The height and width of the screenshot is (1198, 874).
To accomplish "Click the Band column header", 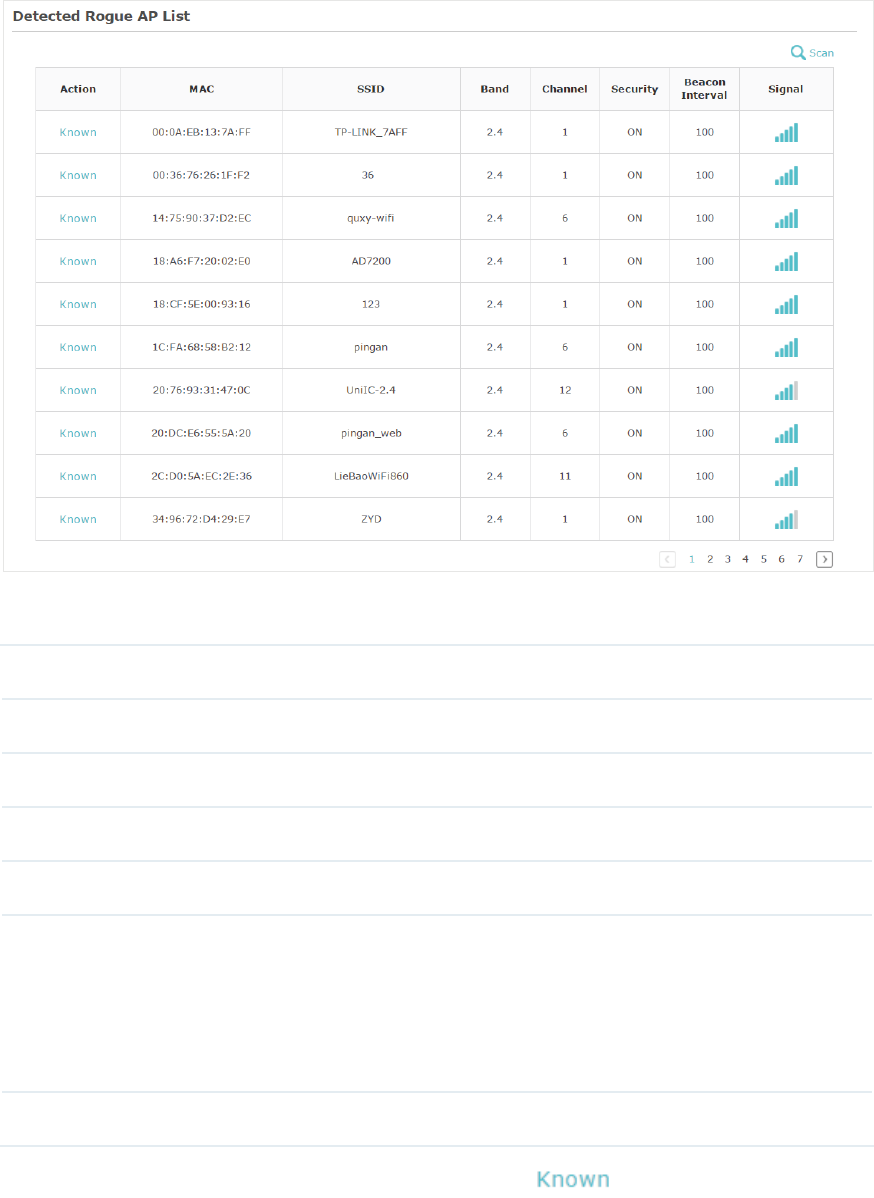I will pos(494,89).
